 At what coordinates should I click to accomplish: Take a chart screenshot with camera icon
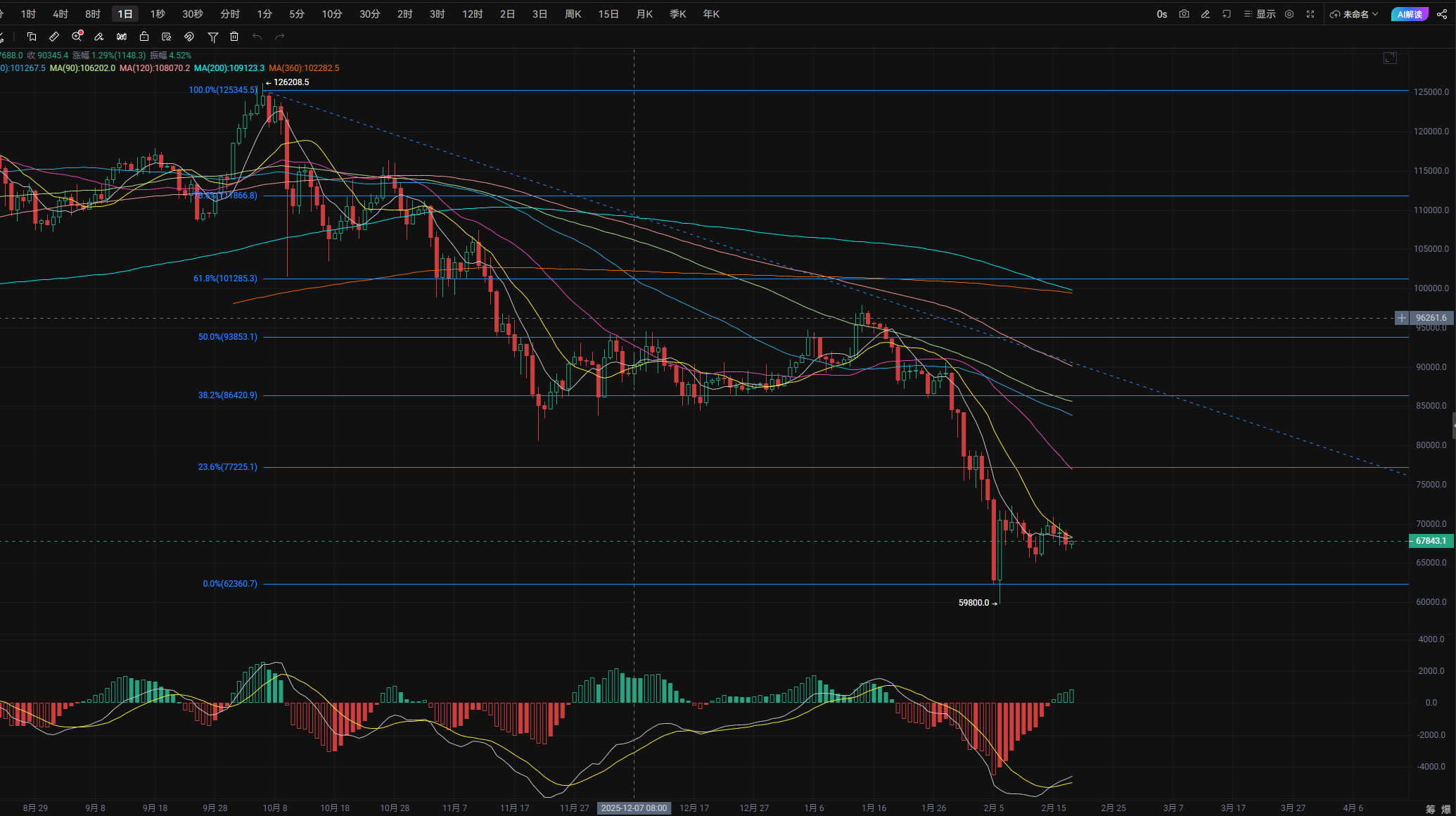(1184, 14)
